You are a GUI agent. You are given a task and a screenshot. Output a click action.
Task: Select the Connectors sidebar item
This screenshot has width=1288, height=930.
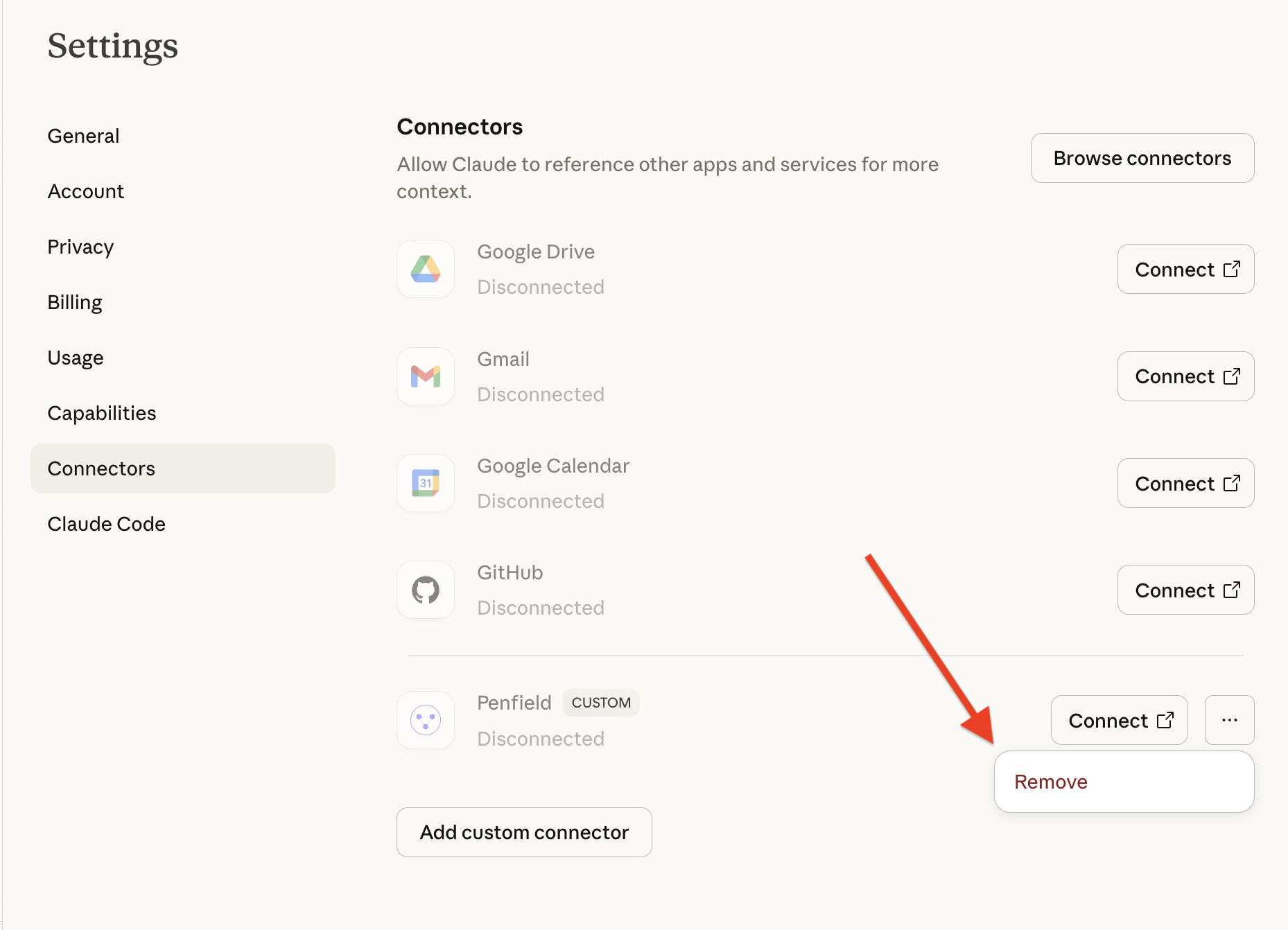[183, 468]
